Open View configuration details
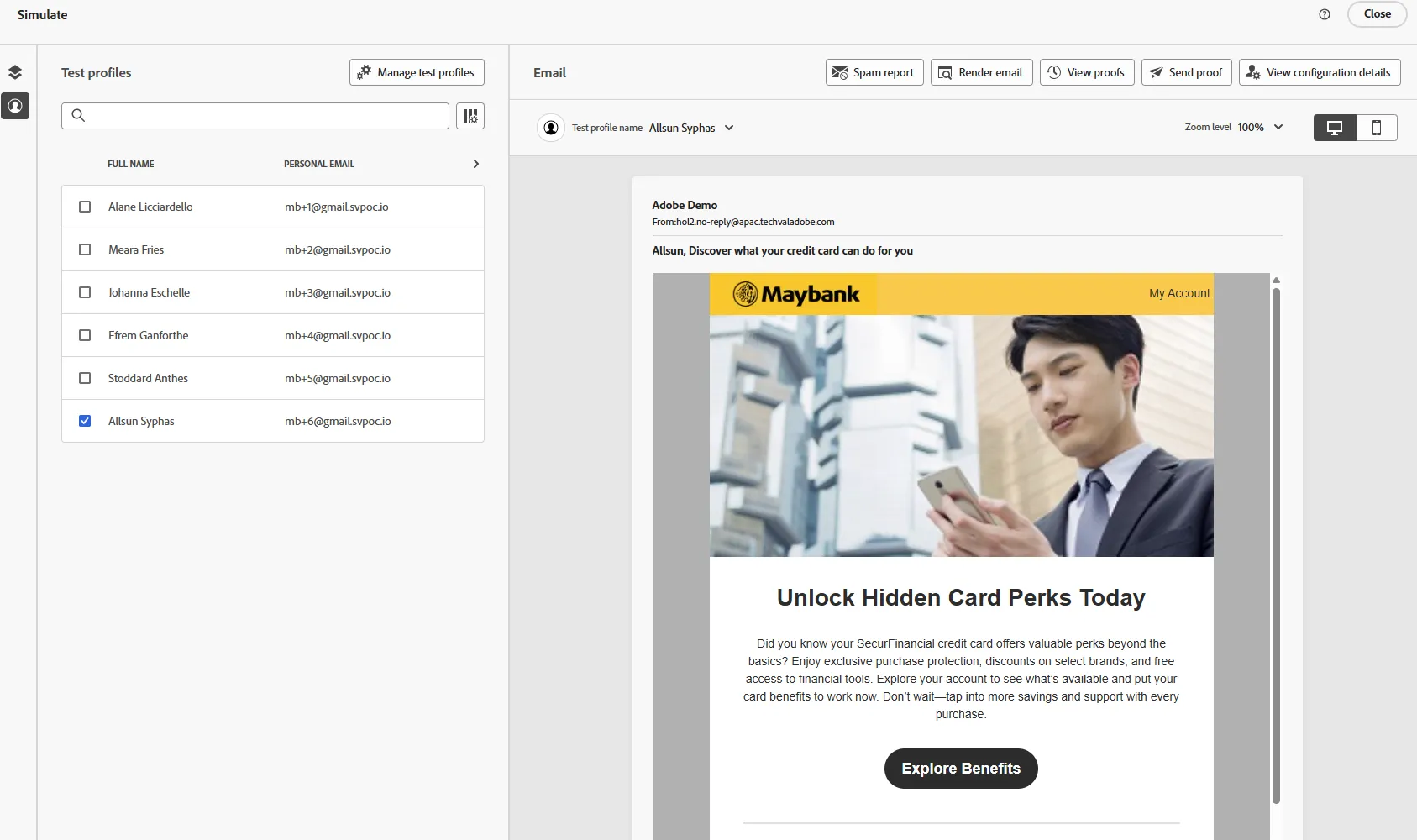 pos(1320,72)
